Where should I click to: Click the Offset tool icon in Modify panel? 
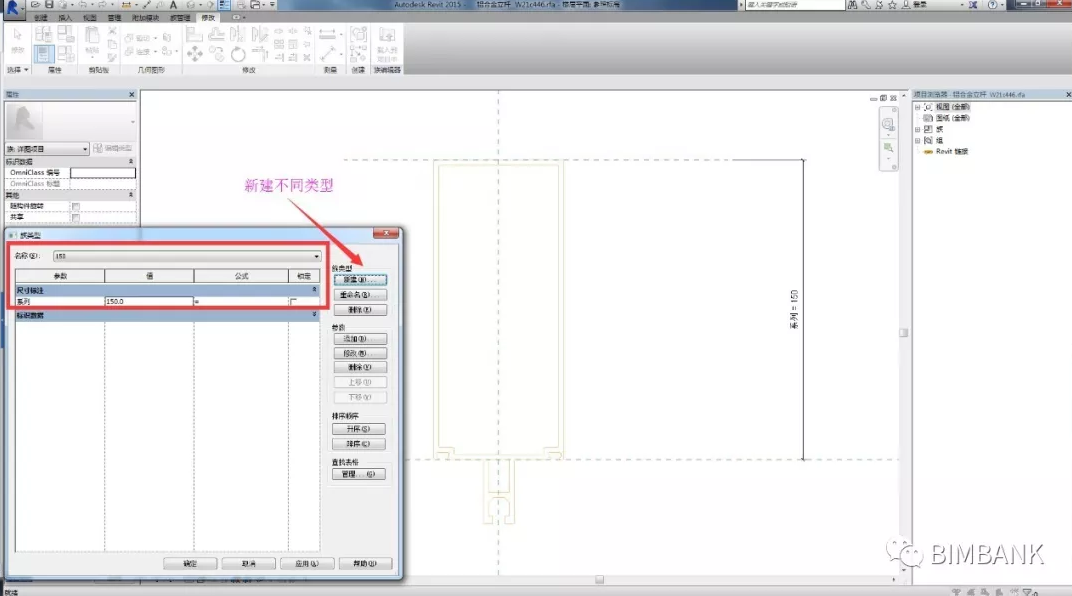point(216,33)
